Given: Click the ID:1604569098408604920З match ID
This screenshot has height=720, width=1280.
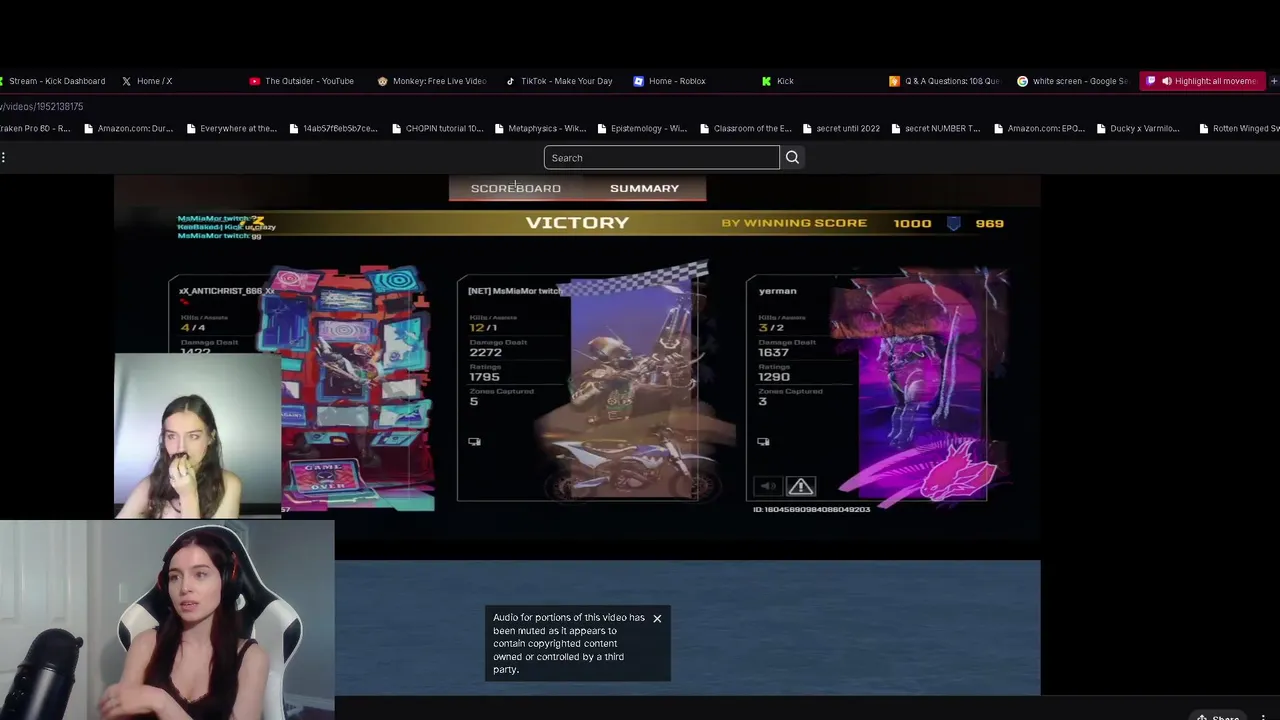Looking at the screenshot, I should (x=811, y=509).
